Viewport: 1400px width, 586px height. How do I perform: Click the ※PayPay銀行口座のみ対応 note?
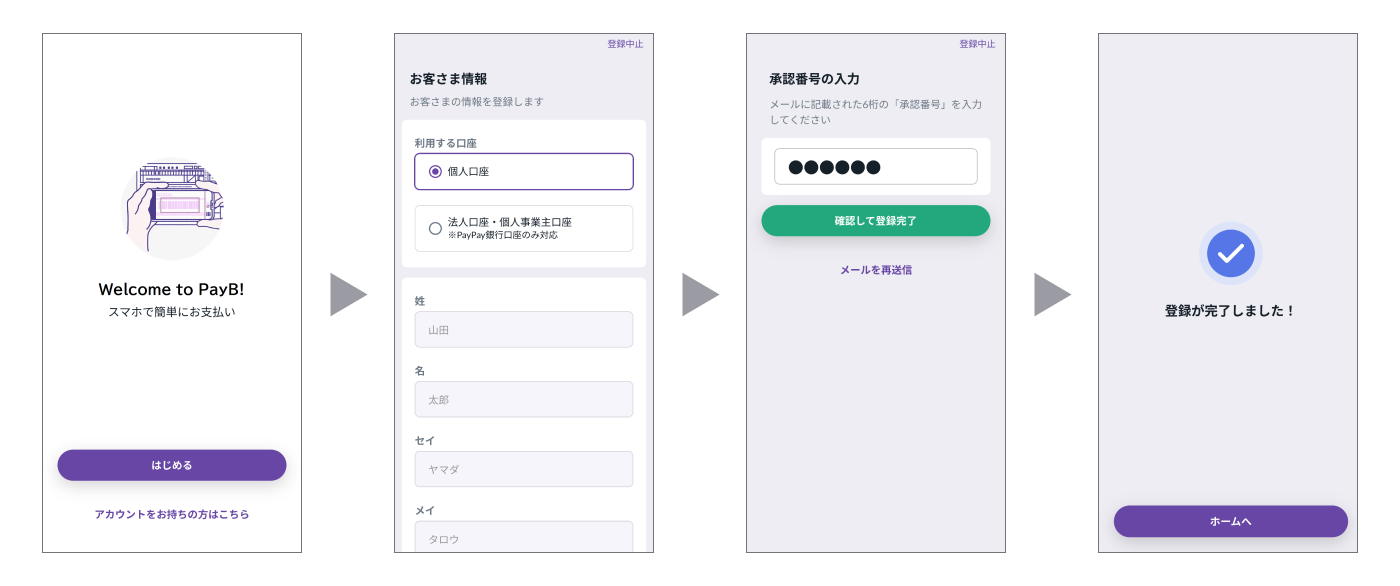[503, 235]
